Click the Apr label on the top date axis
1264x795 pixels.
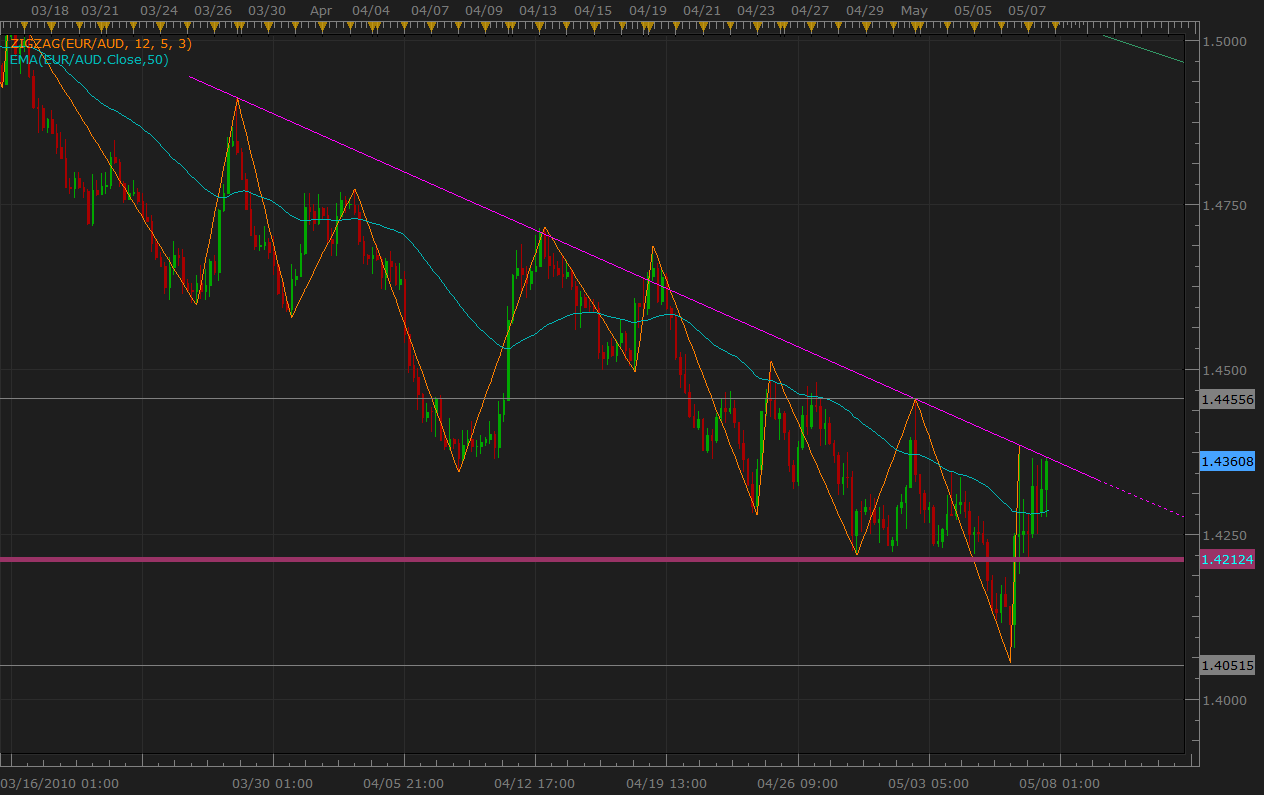click(x=321, y=10)
